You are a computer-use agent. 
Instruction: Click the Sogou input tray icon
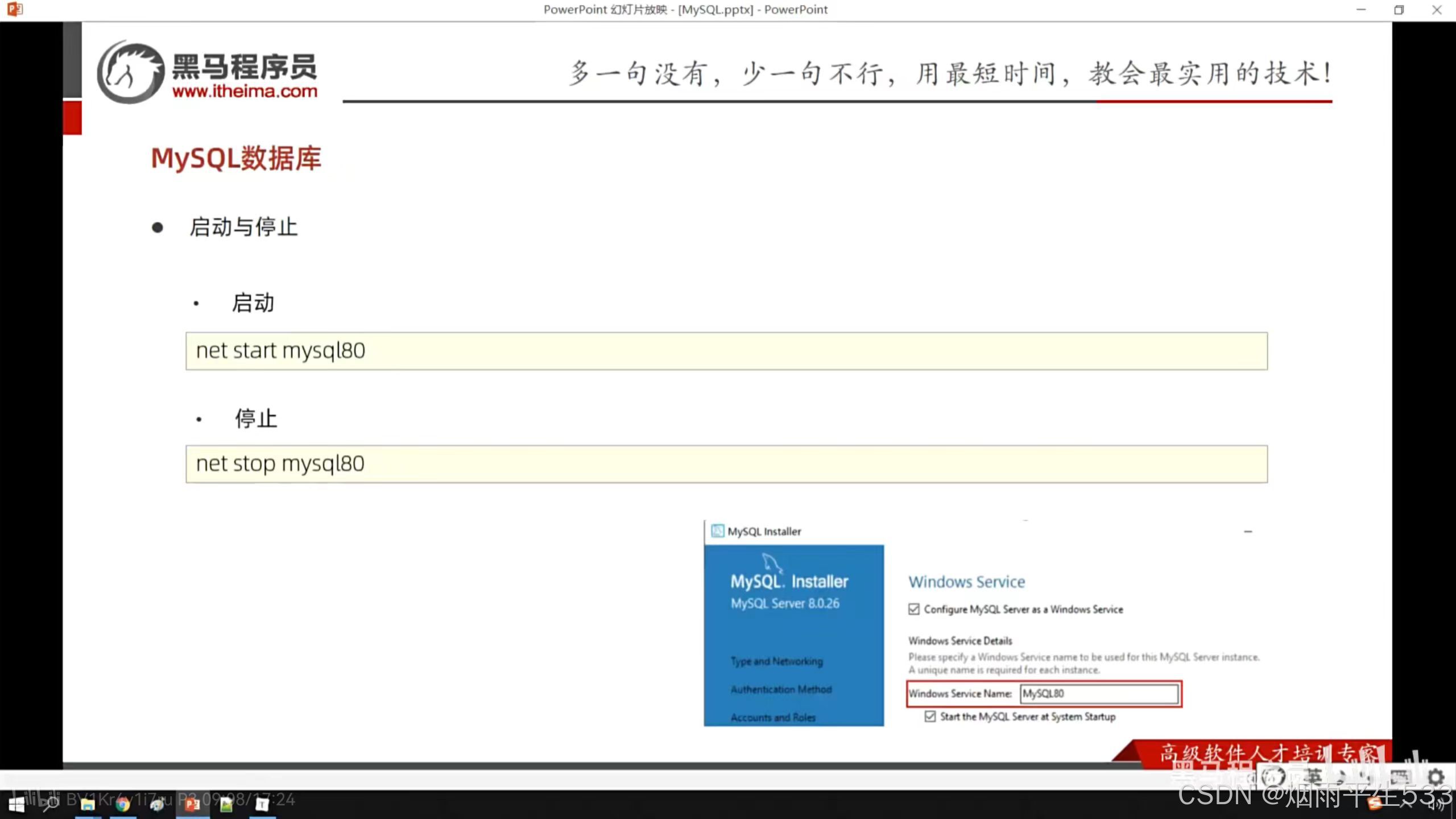[x=1375, y=804]
